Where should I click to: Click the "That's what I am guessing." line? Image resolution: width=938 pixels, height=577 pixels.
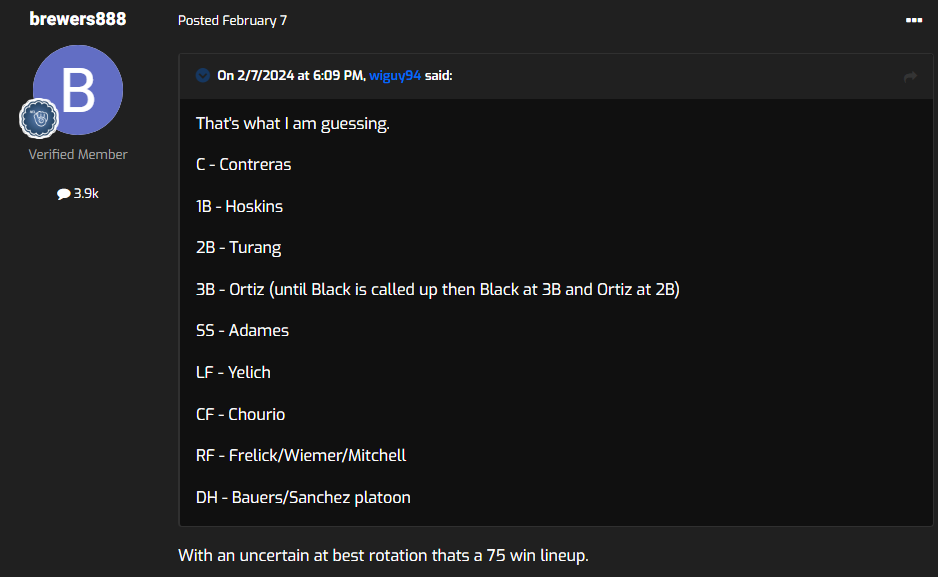pyautogui.click(x=292, y=124)
